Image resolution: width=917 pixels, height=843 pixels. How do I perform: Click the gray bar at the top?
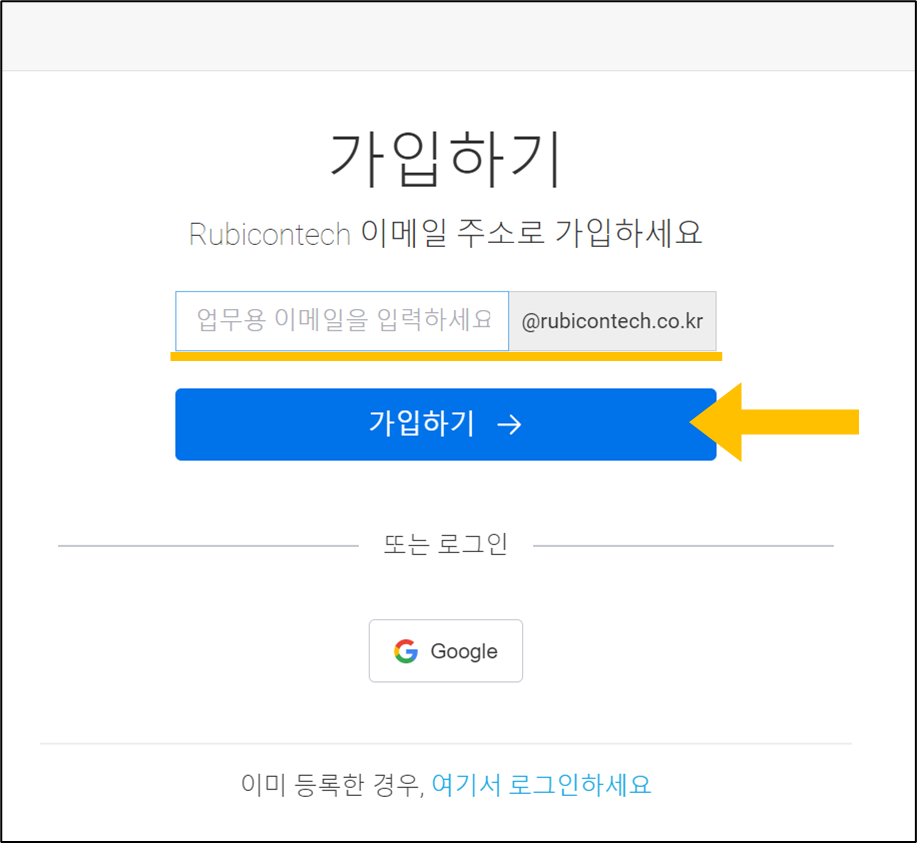pos(458,36)
